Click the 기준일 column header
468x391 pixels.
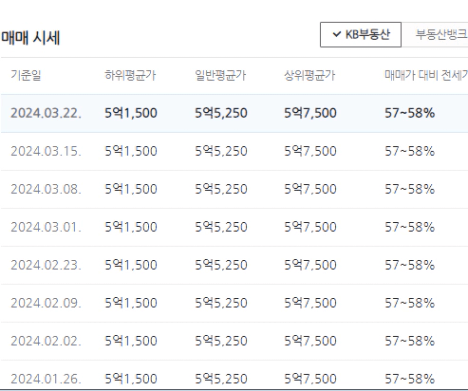[26, 75]
